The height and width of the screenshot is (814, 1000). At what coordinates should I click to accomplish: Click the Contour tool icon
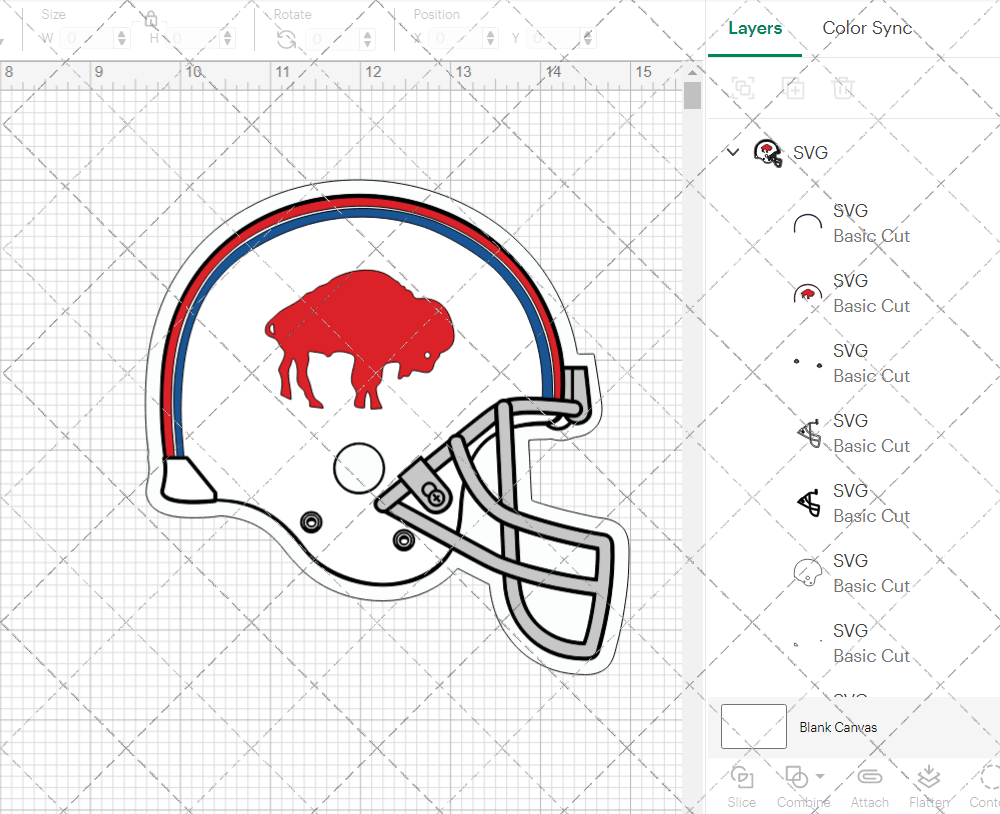tap(989, 777)
